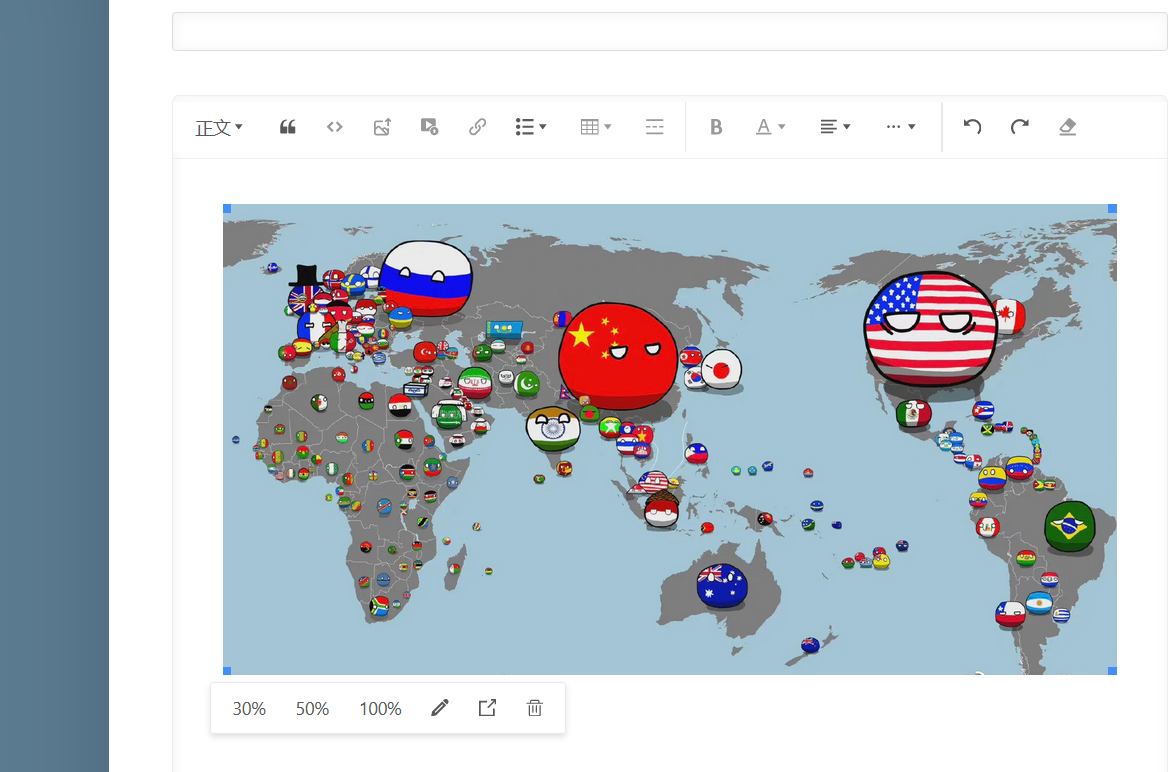
Task: Open the upload image tool
Action: (x=382, y=127)
